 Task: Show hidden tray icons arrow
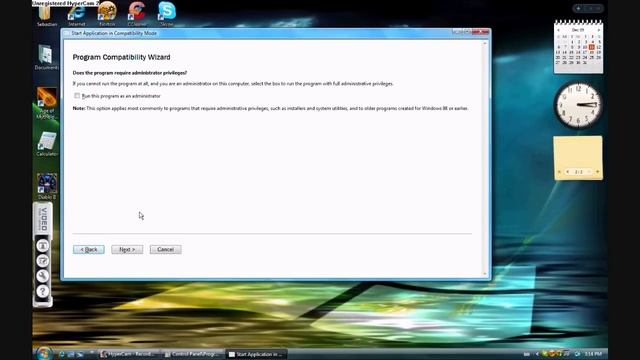[x=537, y=354]
